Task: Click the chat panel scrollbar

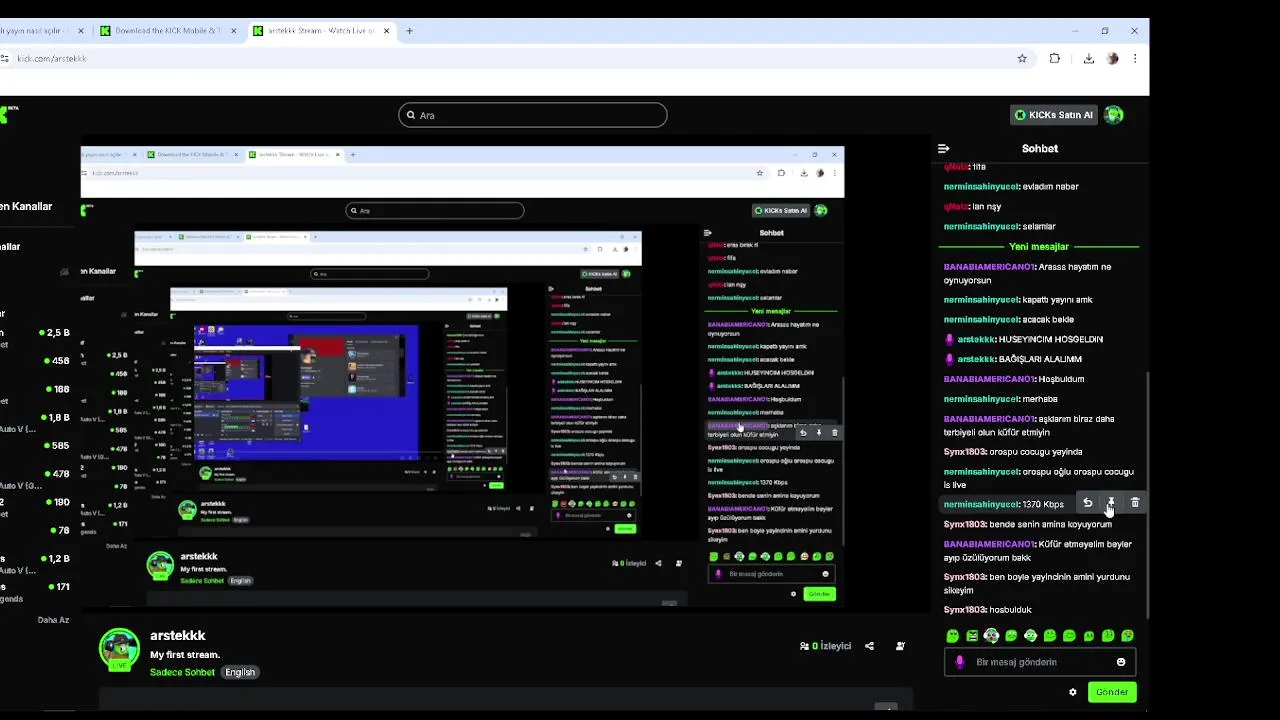Action: point(1146,495)
